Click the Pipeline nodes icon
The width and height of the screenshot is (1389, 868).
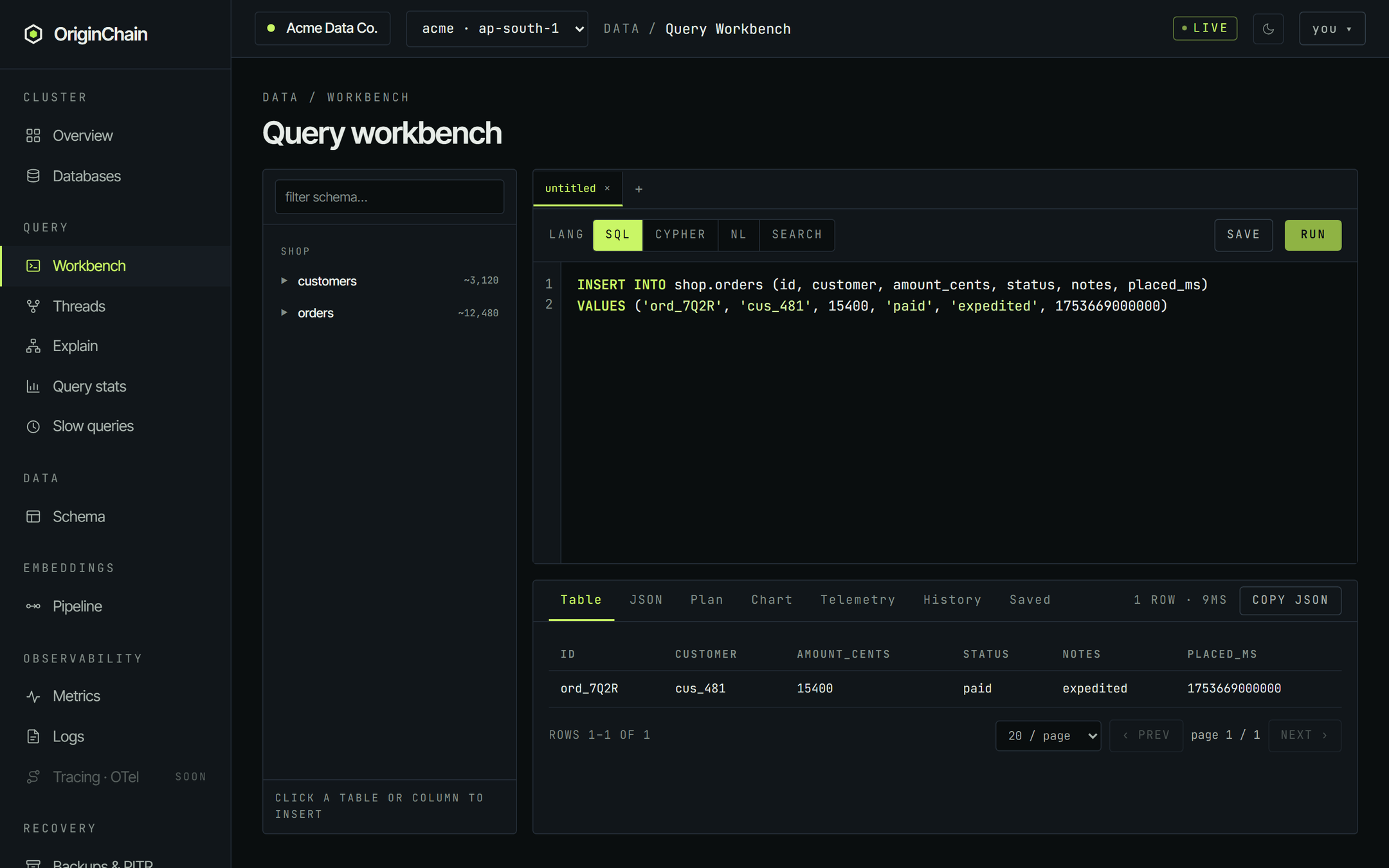(33, 606)
